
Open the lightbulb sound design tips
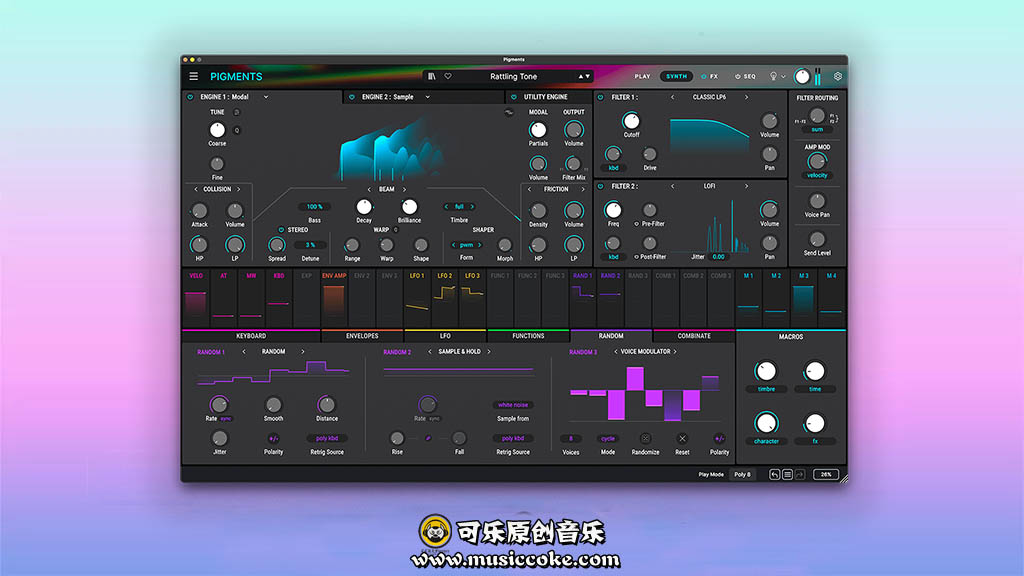coord(773,76)
